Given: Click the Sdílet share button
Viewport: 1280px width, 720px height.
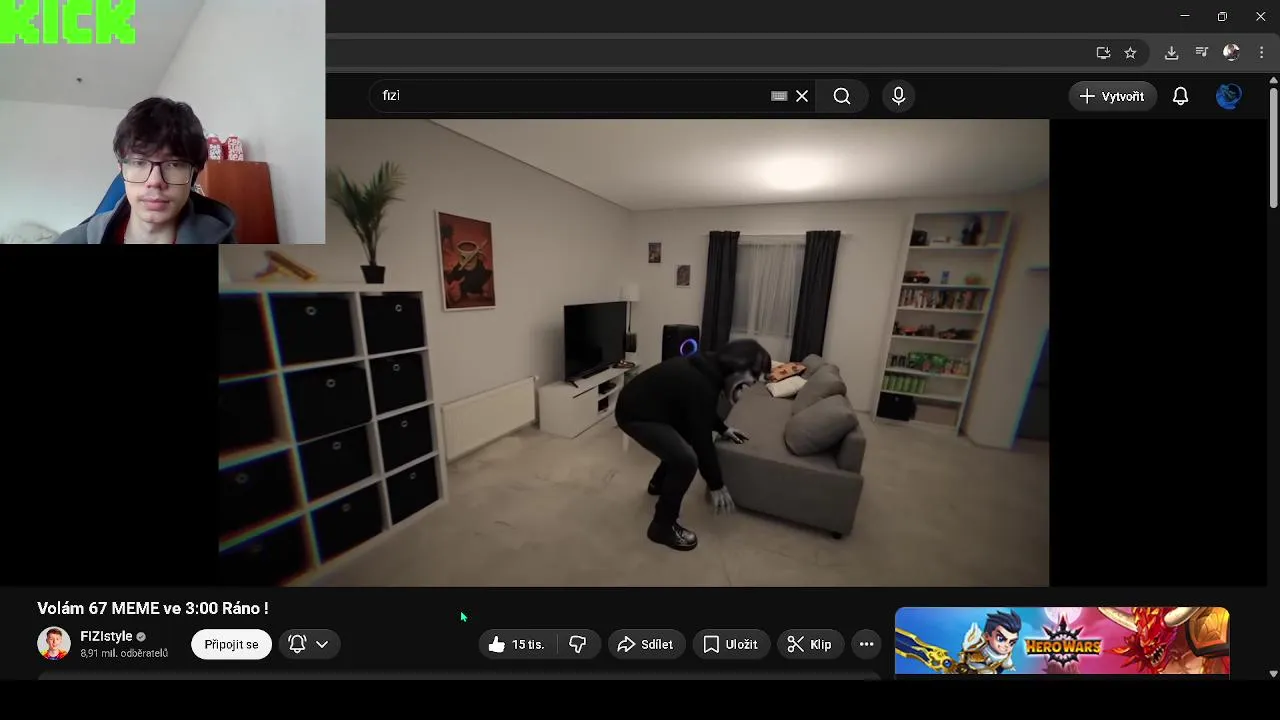Looking at the screenshot, I should tap(645, 644).
